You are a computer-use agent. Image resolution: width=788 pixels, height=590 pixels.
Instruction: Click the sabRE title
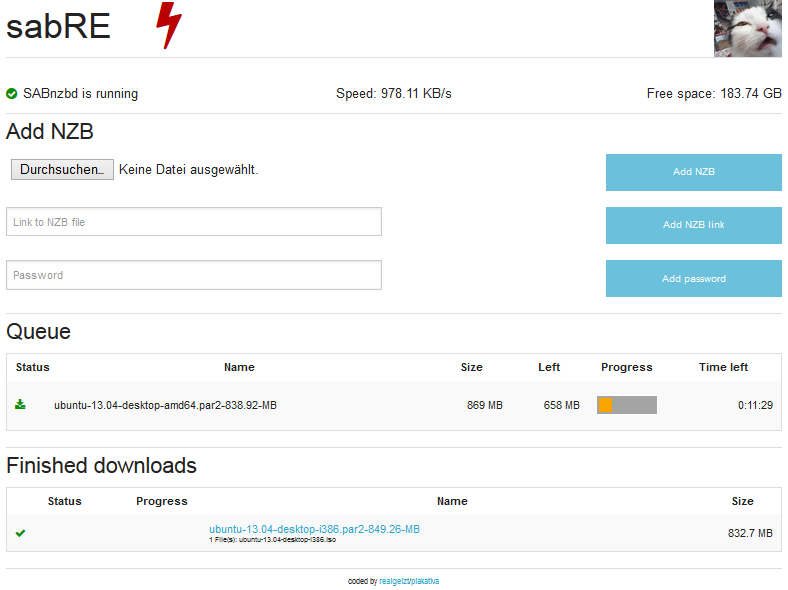coord(58,26)
